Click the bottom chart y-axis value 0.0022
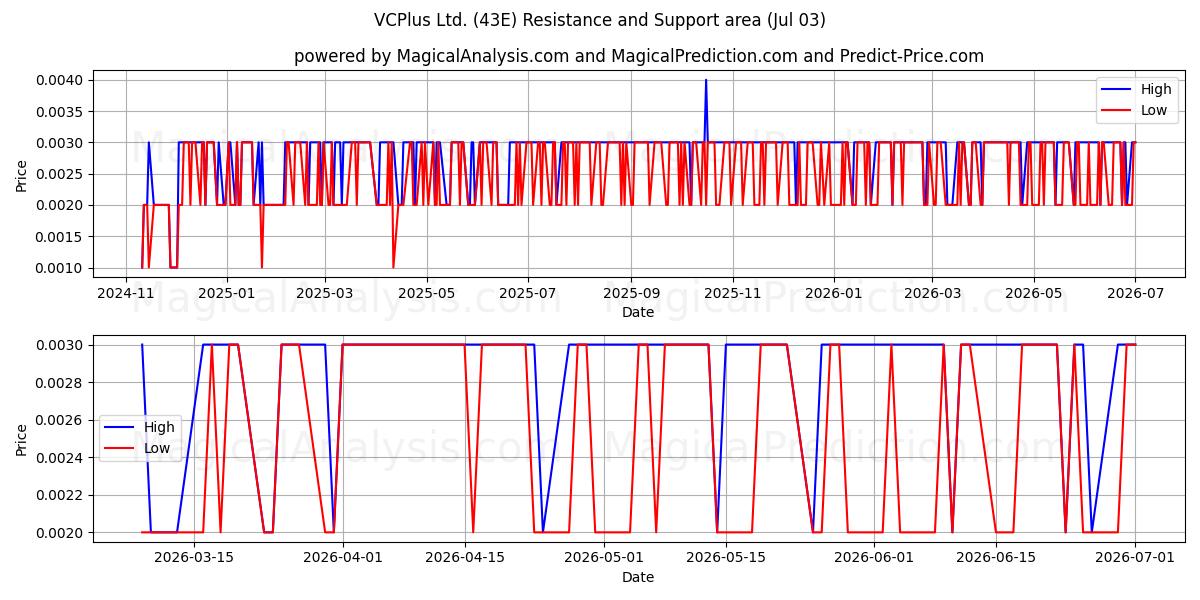 62,496
